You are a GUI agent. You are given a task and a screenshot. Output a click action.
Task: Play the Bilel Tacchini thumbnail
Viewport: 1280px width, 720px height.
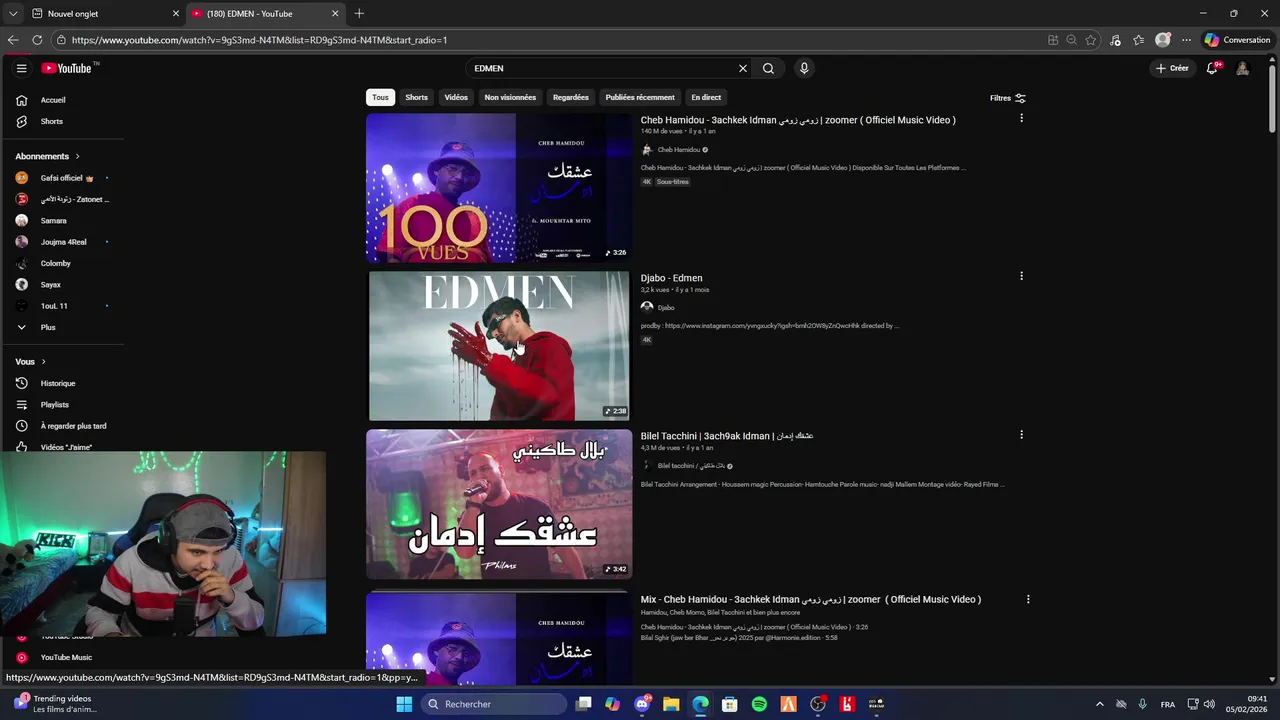click(x=499, y=504)
